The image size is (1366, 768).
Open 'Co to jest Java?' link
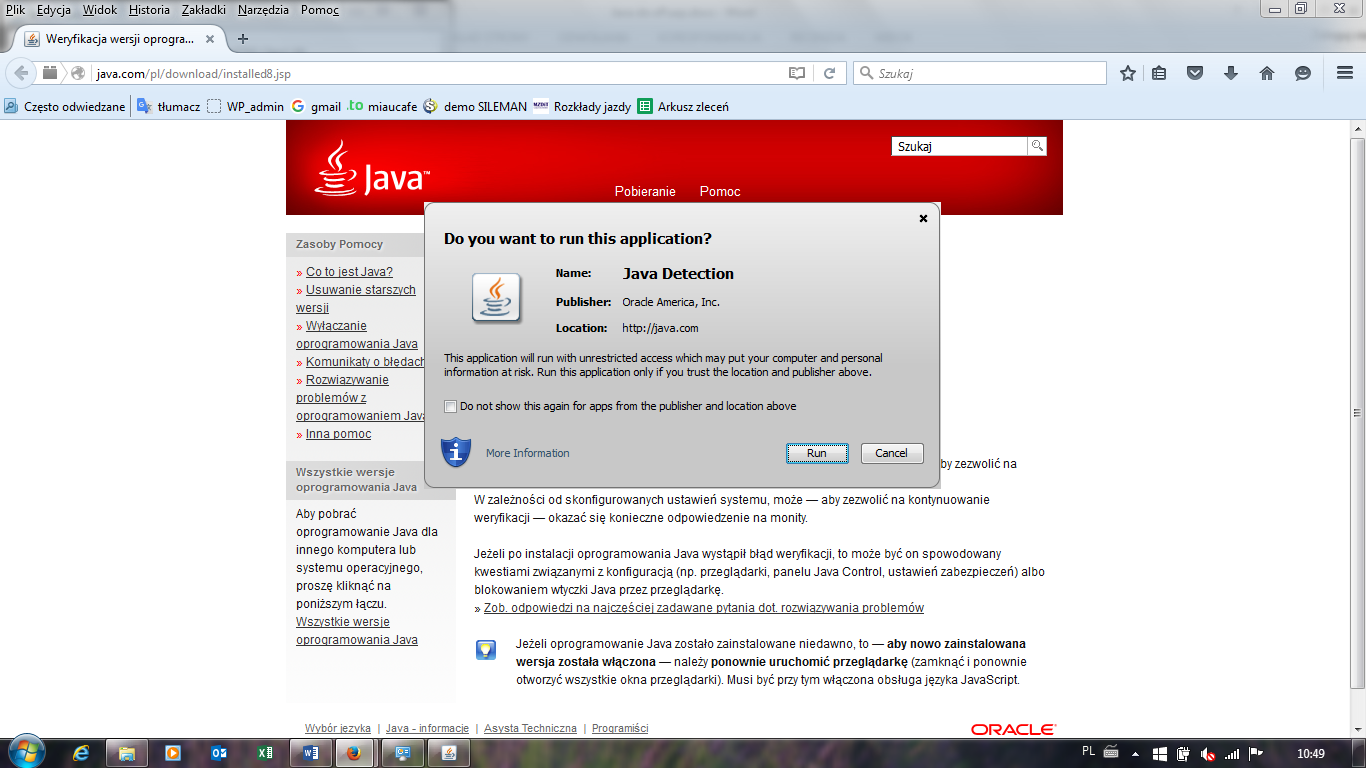(x=349, y=272)
